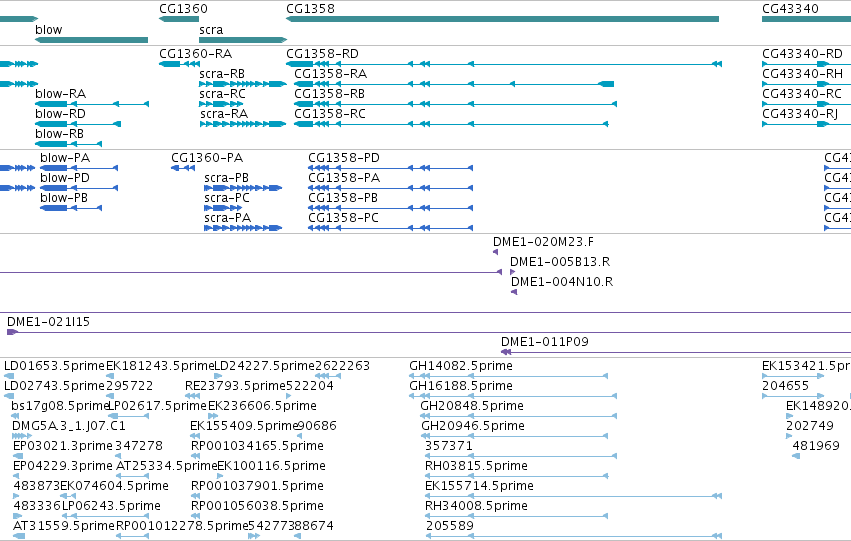Click EST EP03021.3prime
Image resolution: width=851 pixels, height=541 pixels.
pyautogui.click(x=63, y=446)
